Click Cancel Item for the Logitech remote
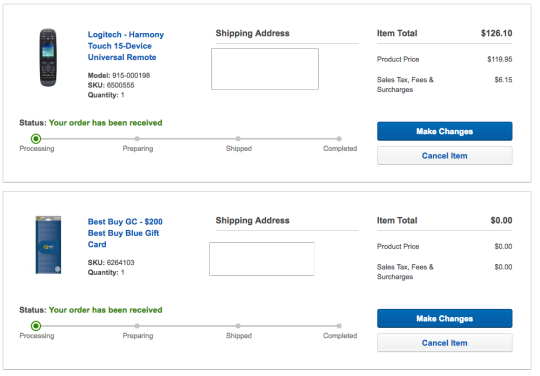This screenshot has height=376, width=540. pyautogui.click(x=445, y=156)
